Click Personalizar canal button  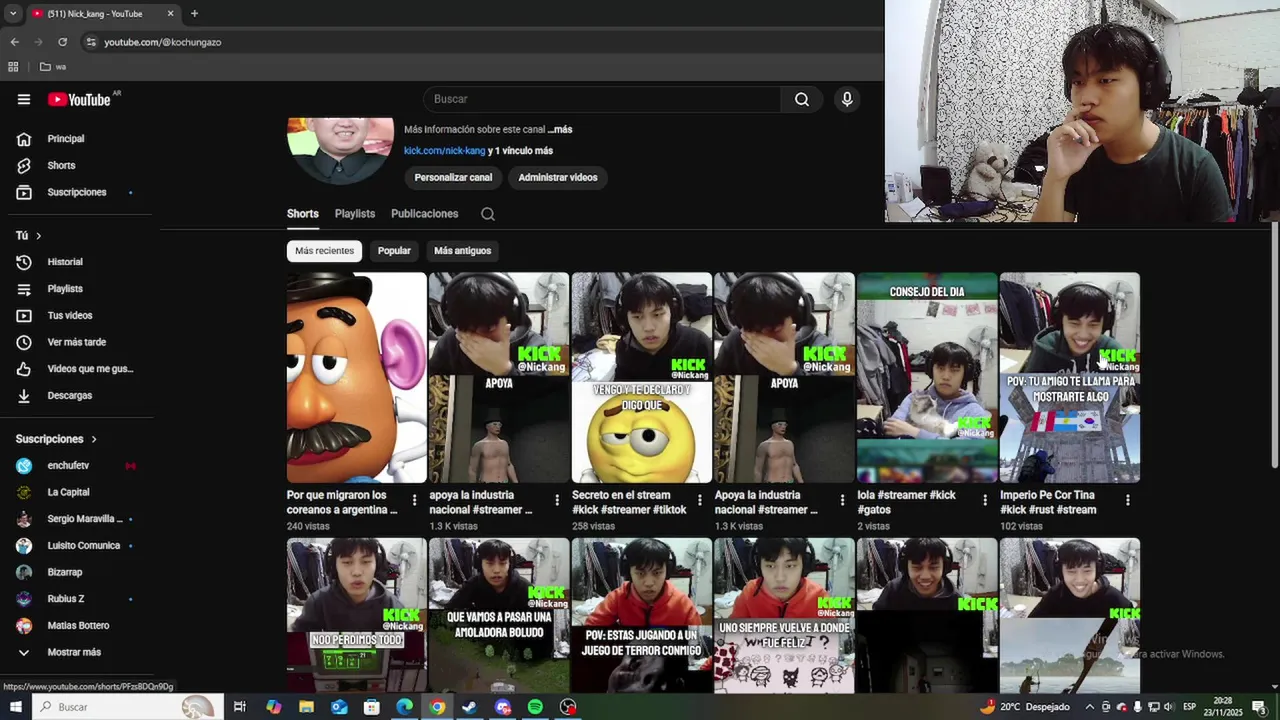click(453, 178)
